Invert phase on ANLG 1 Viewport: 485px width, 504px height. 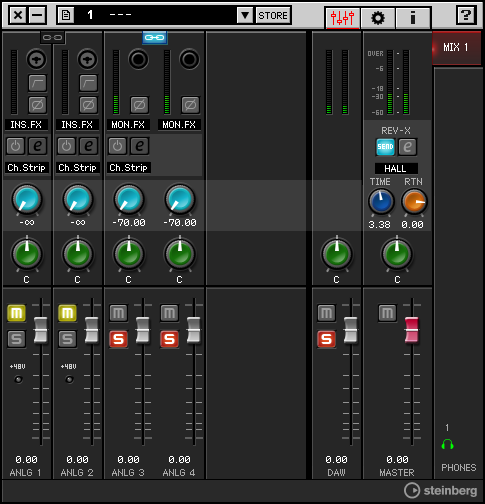coord(37,105)
